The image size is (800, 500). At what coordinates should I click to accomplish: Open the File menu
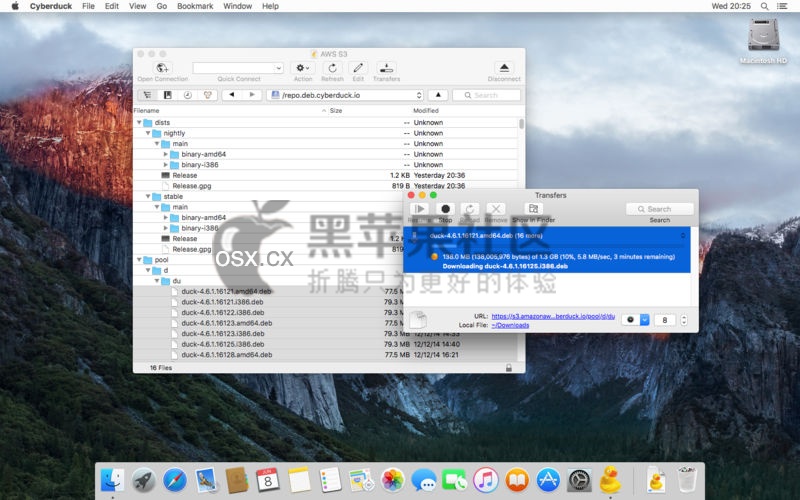pos(88,6)
